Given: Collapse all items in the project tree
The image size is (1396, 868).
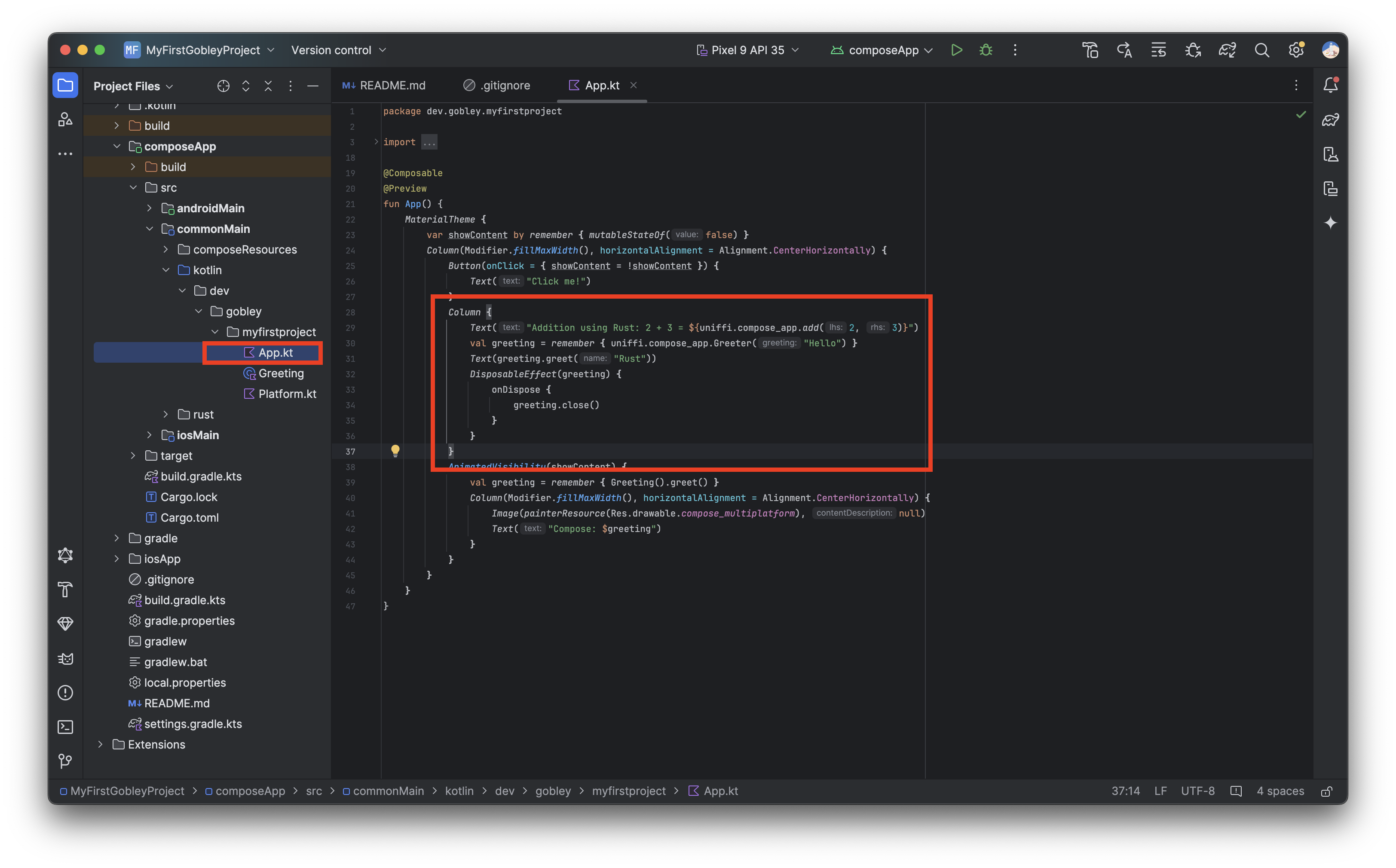Looking at the screenshot, I should (x=268, y=86).
